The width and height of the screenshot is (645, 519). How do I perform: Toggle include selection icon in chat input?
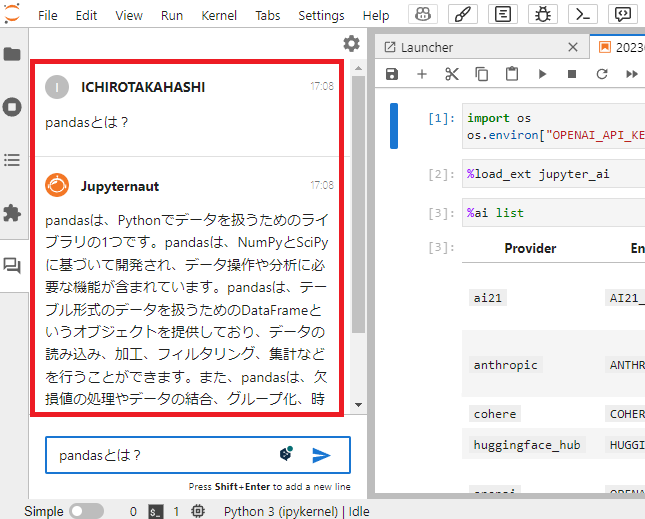286,454
